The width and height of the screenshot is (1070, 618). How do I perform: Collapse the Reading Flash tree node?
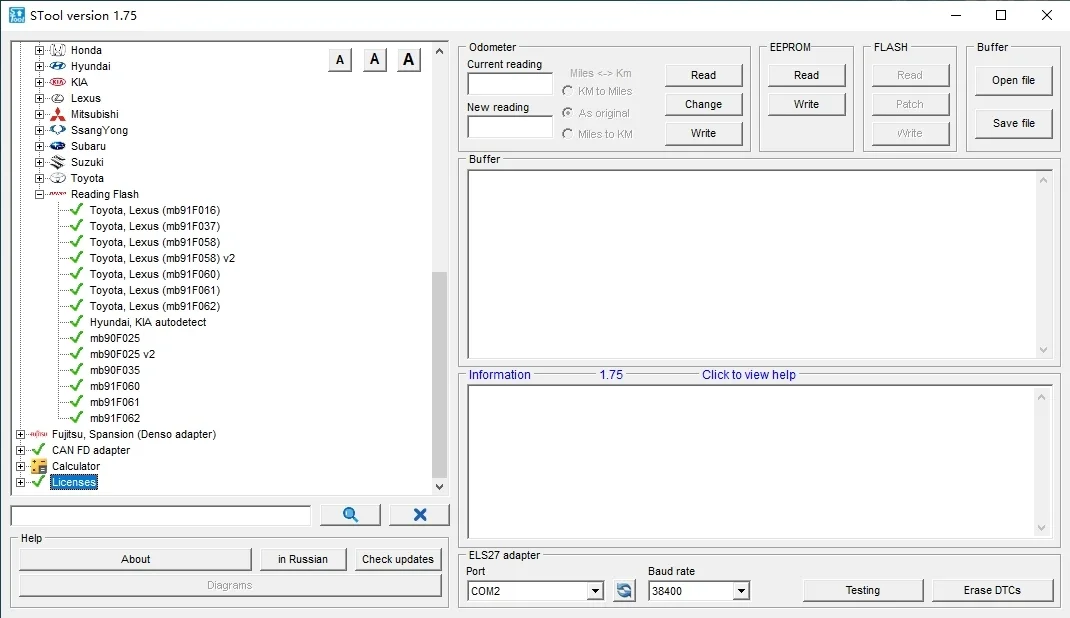[40, 194]
